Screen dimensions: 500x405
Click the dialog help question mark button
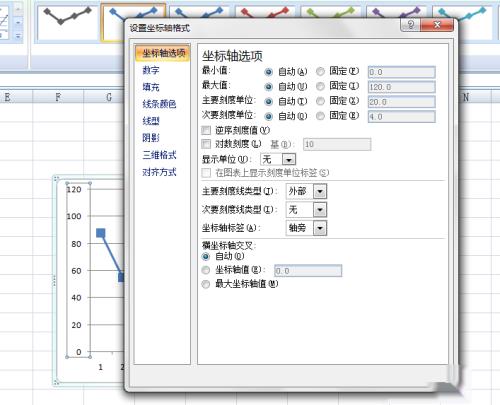click(x=411, y=25)
